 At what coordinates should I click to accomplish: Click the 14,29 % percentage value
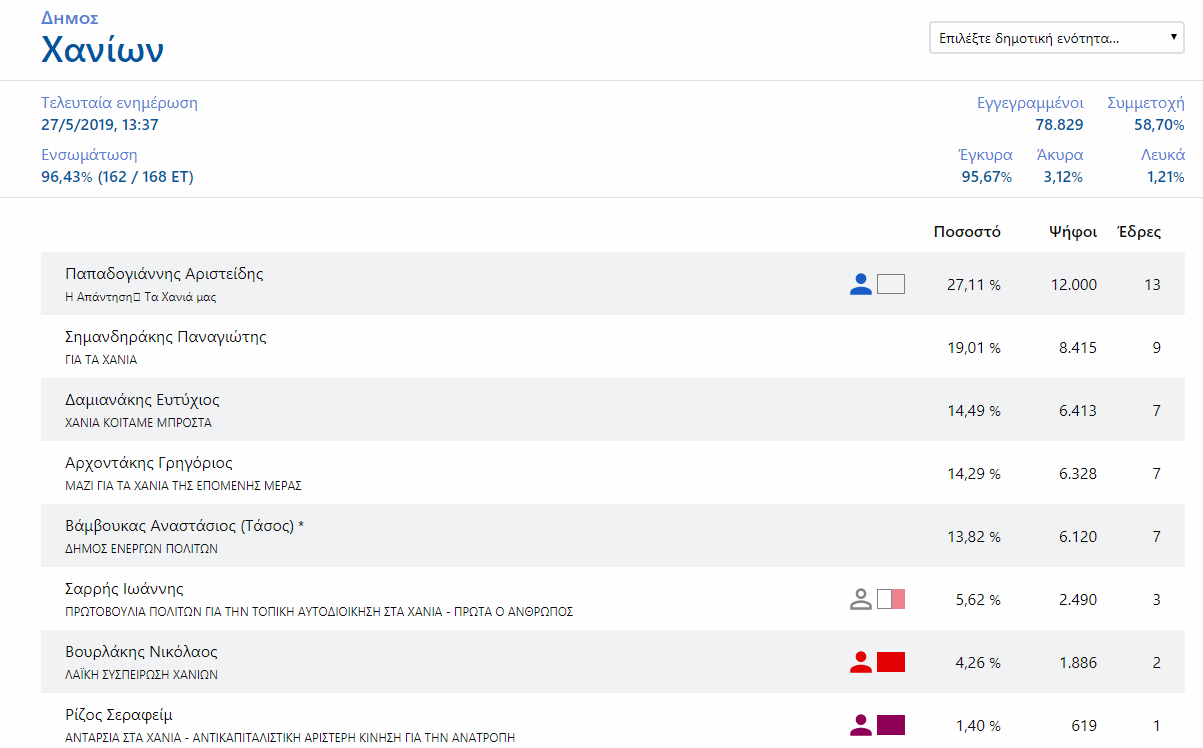[974, 474]
